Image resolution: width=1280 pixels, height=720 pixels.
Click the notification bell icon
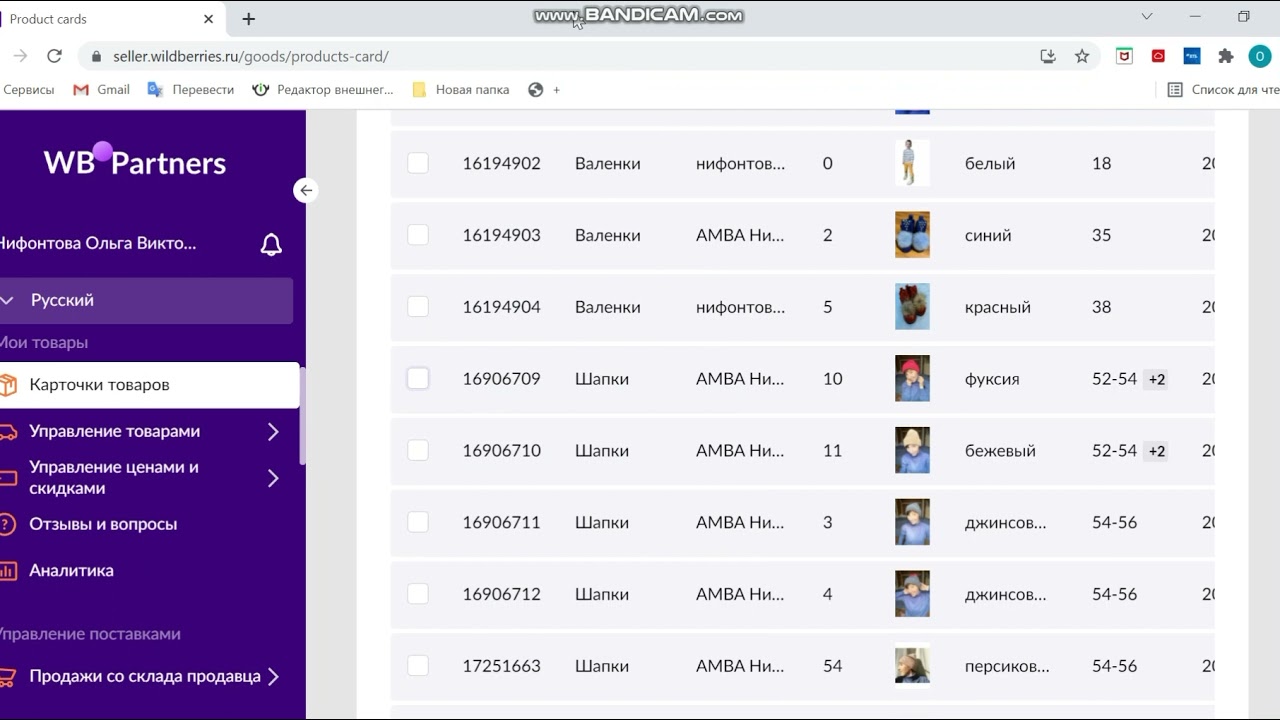point(271,245)
